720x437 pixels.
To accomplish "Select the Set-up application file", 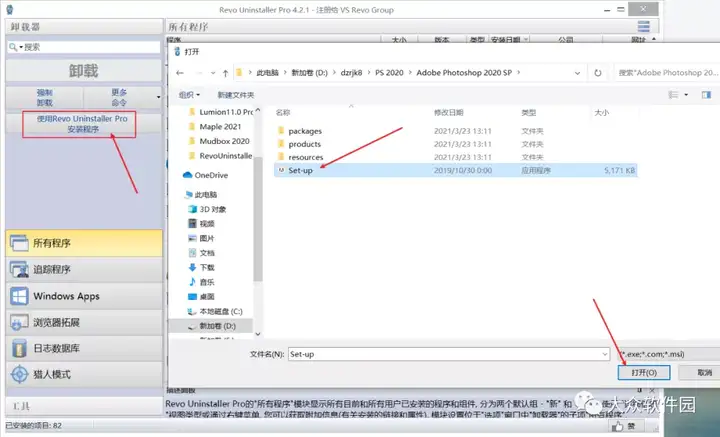I will [x=456, y=170].
